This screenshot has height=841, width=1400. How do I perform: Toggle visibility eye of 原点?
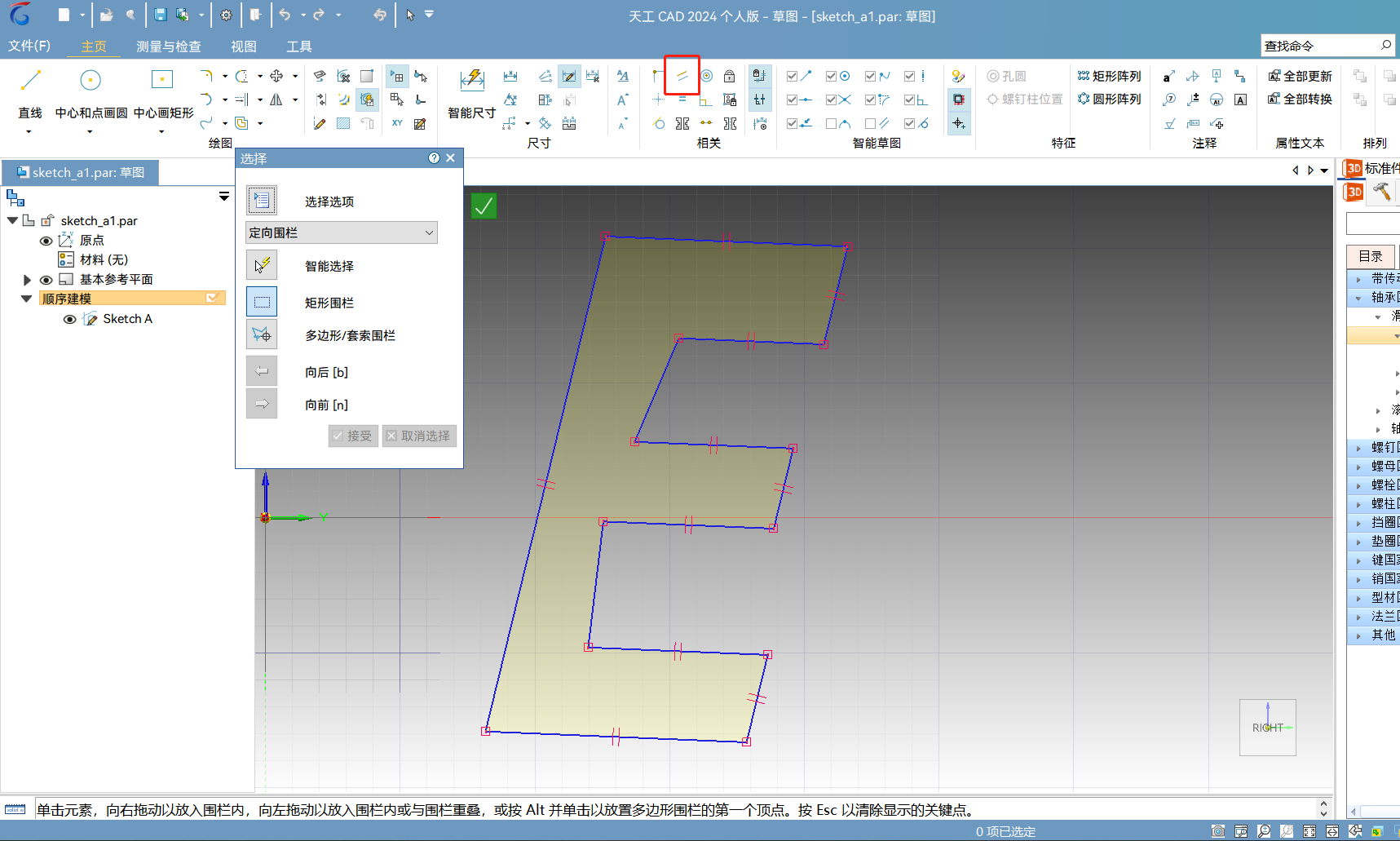click(46, 241)
